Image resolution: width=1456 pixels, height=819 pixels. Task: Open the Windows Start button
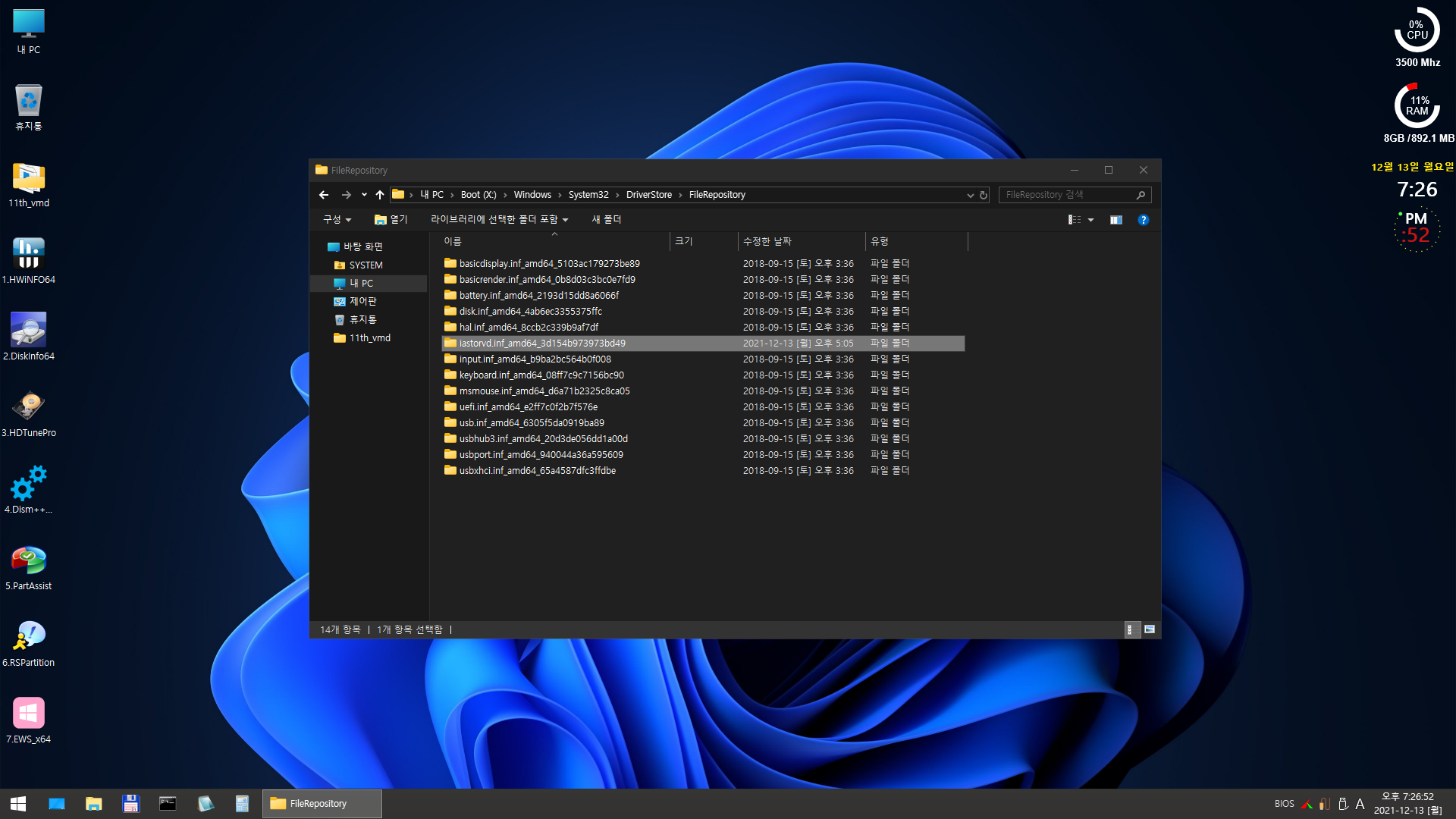tap(18, 804)
